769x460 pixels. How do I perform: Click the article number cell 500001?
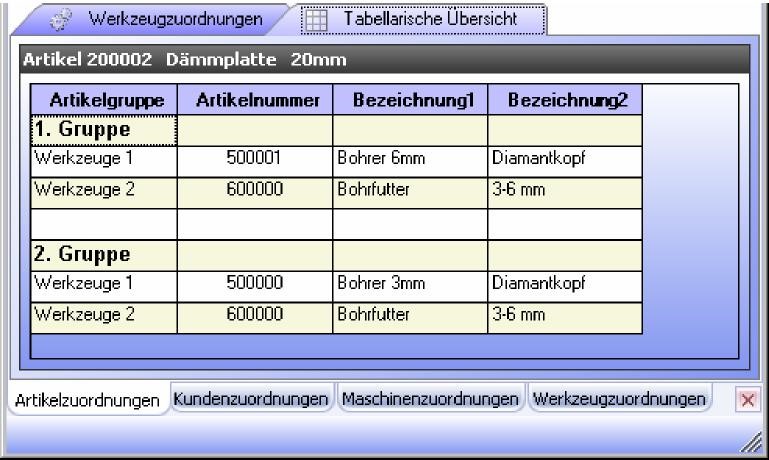tap(255, 161)
